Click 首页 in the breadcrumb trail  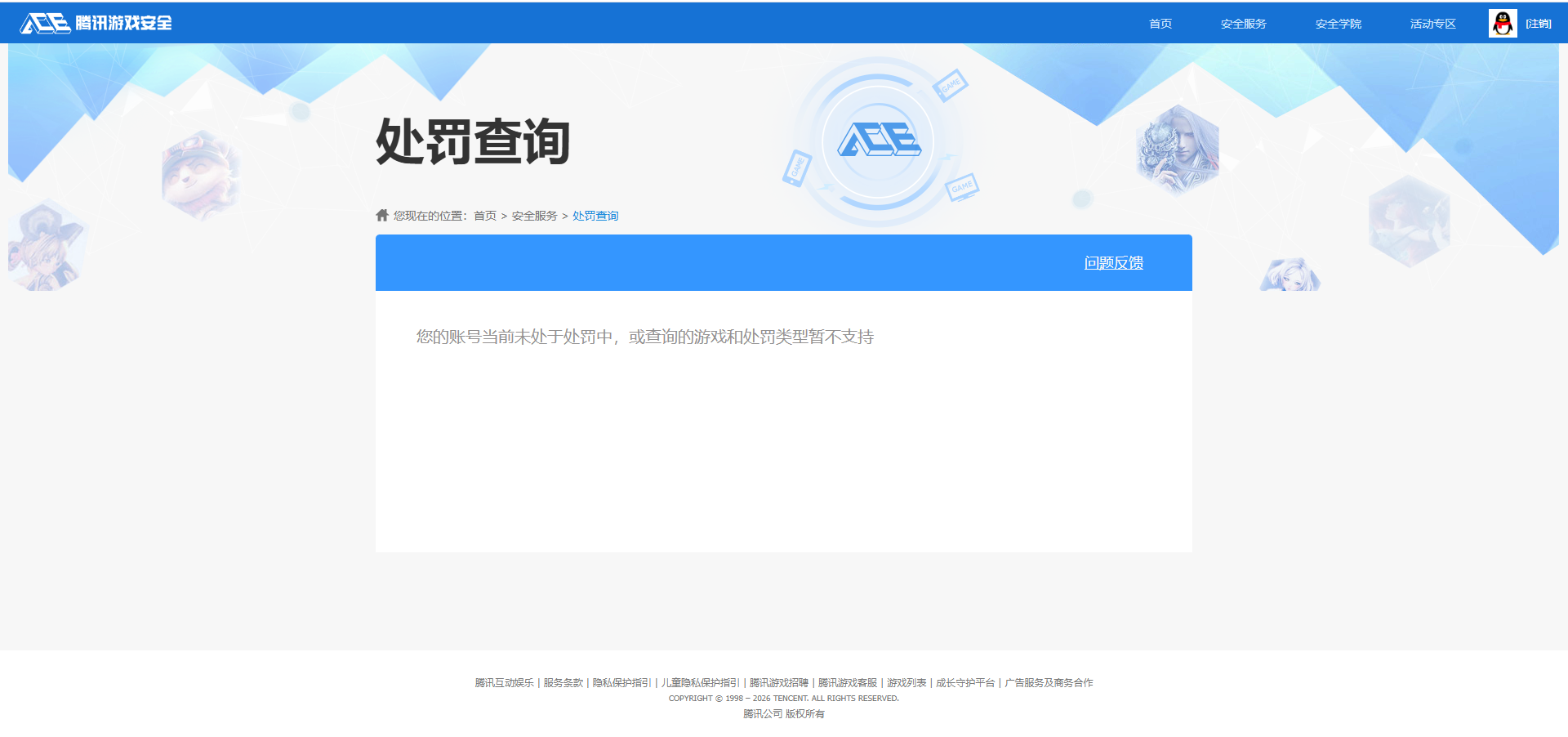[x=486, y=215]
